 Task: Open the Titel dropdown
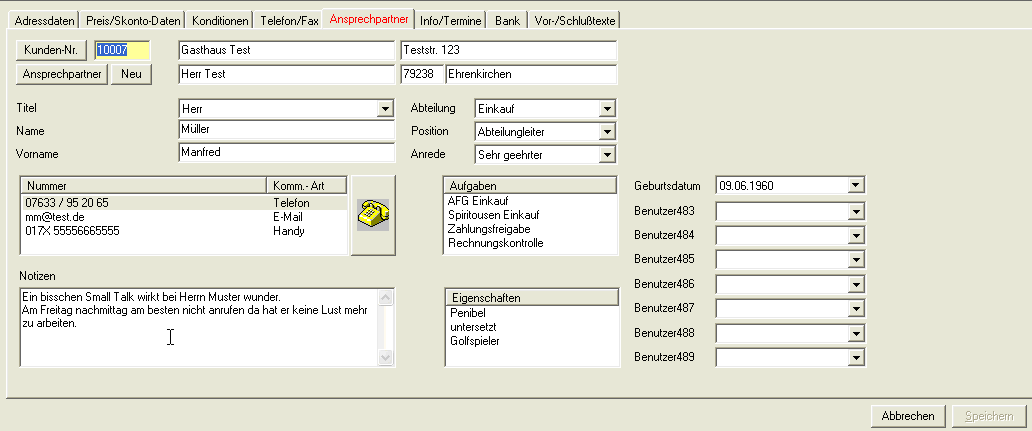click(x=385, y=108)
